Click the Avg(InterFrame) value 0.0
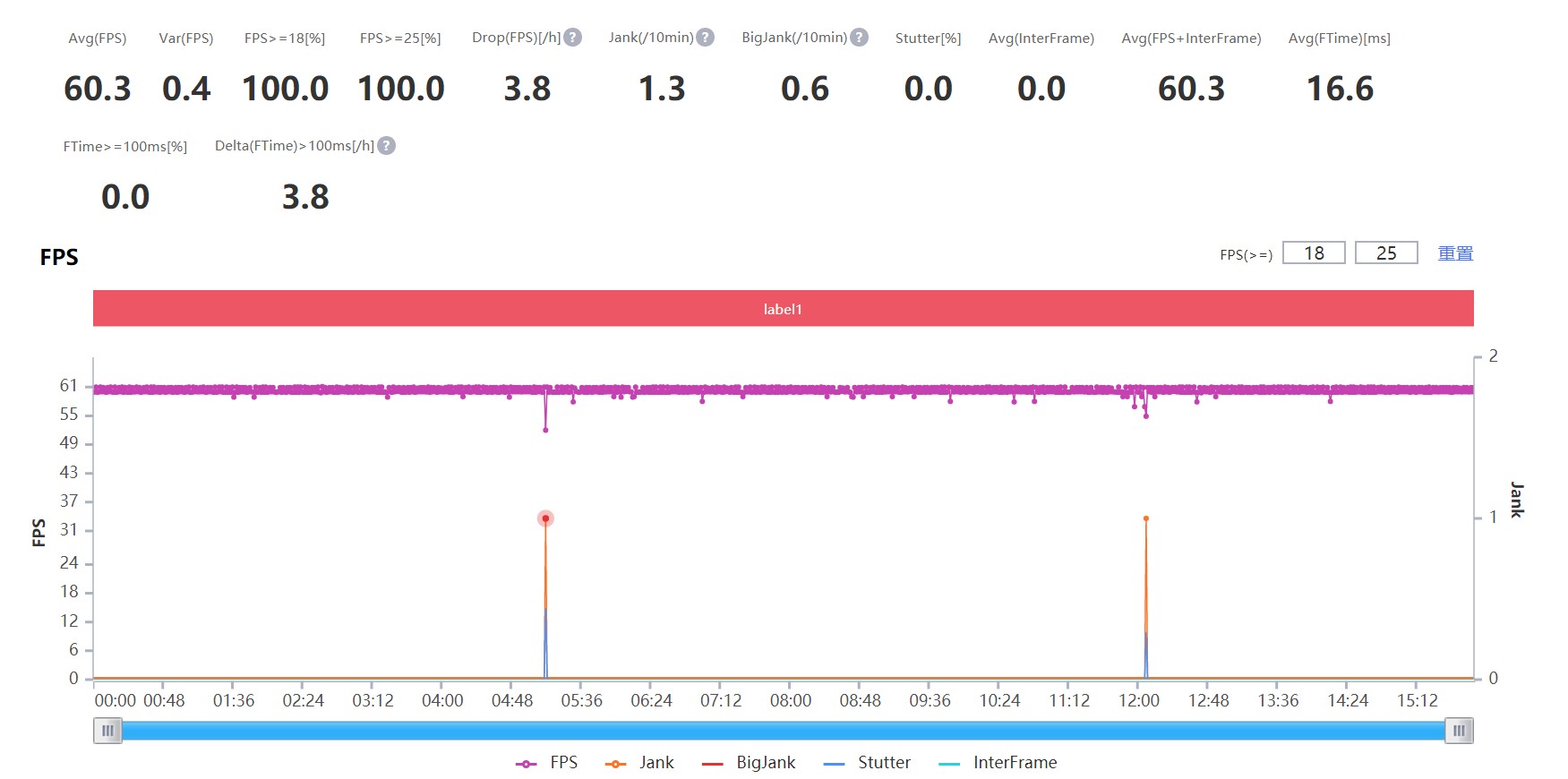This screenshot has height=779, width=1568. click(x=1041, y=89)
